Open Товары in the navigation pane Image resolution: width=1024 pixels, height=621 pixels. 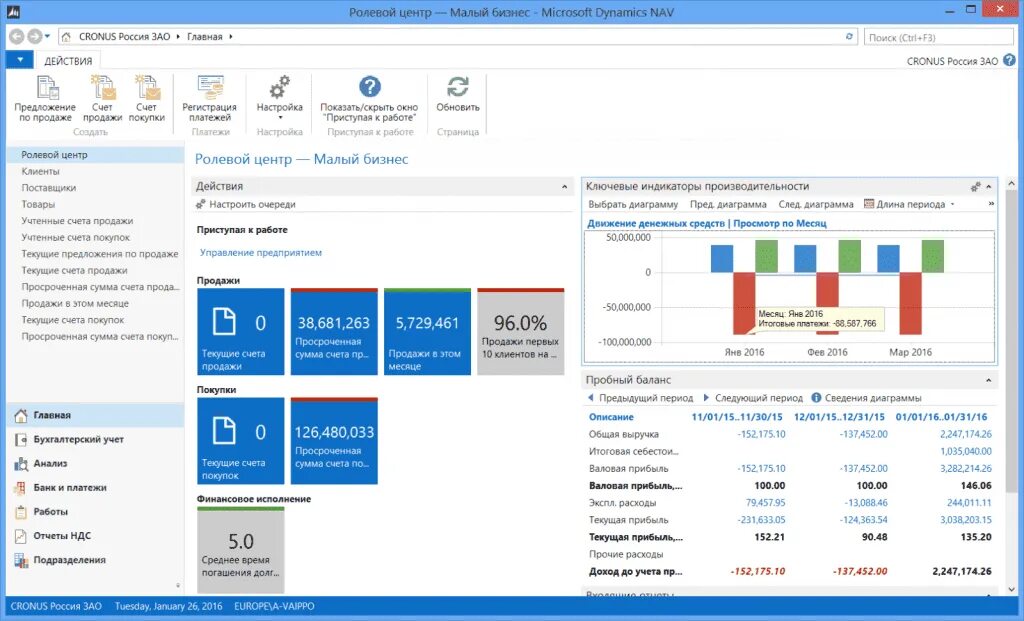[x=38, y=204]
